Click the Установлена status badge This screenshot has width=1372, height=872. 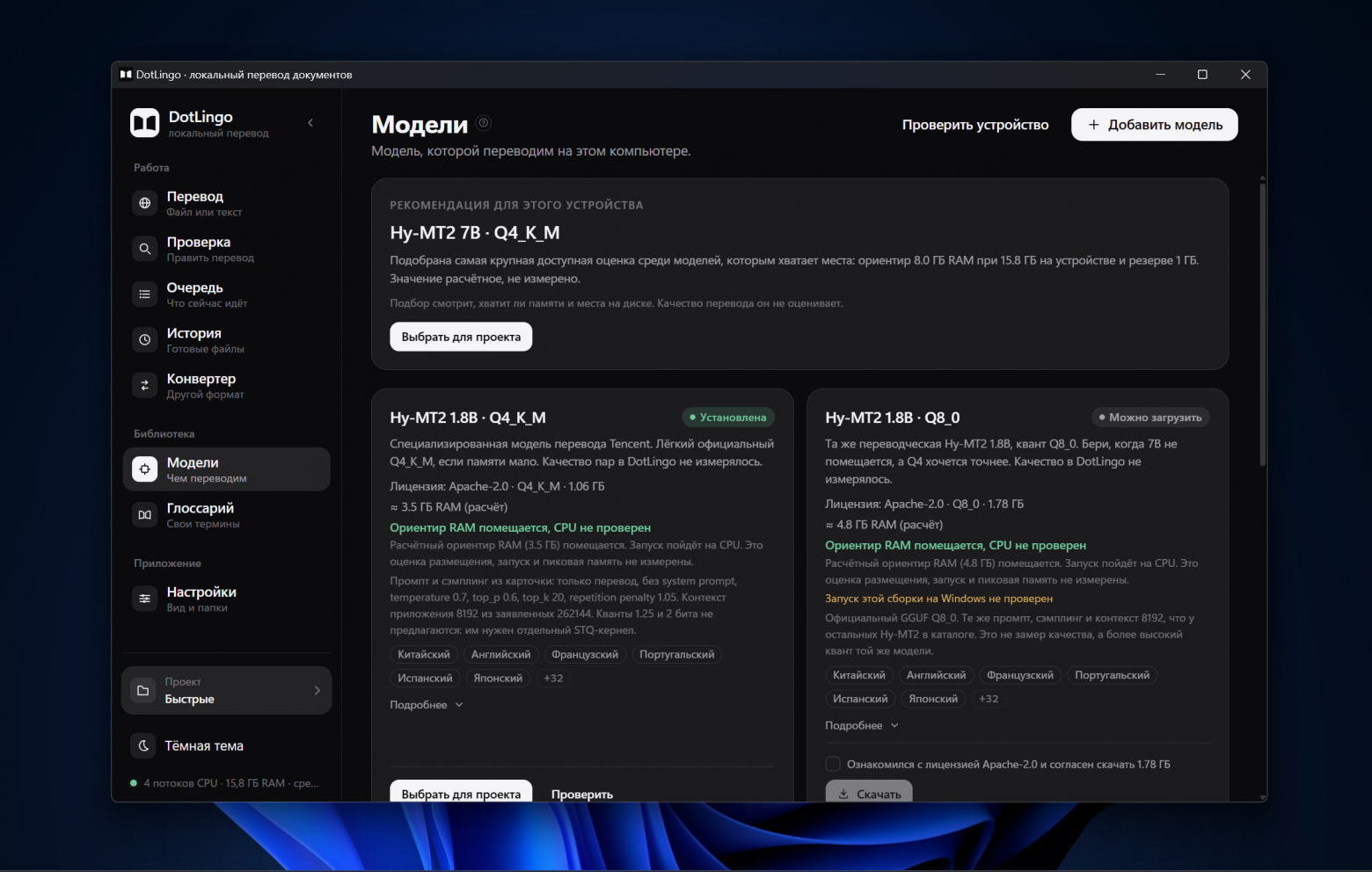point(727,418)
